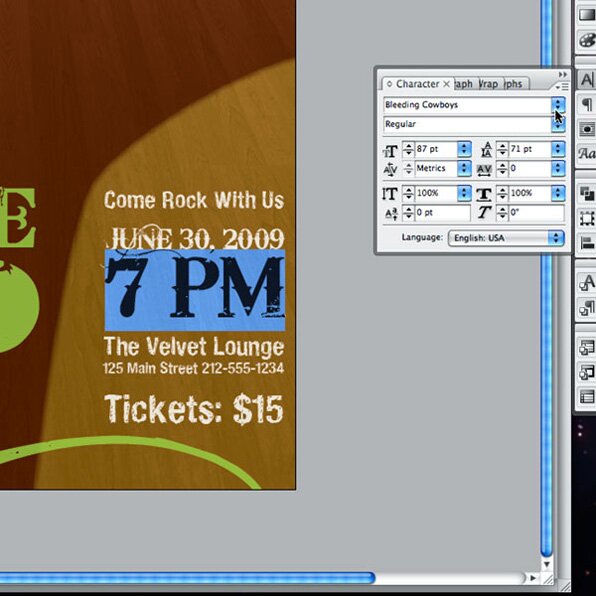Open the Transform panel dock icon
The width and height of the screenshot is (596, 596).
(x=587, y=219)
